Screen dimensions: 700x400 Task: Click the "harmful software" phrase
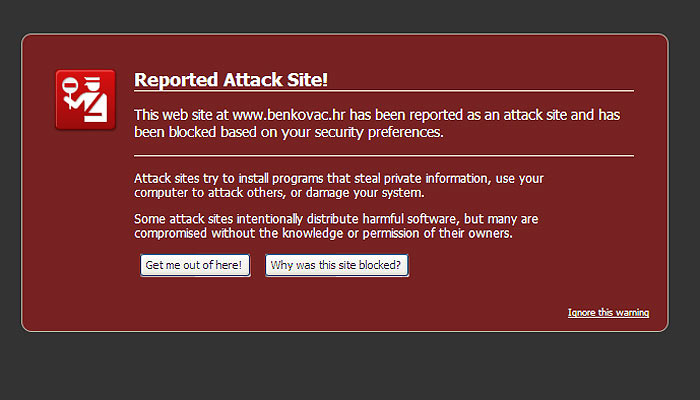446,218
